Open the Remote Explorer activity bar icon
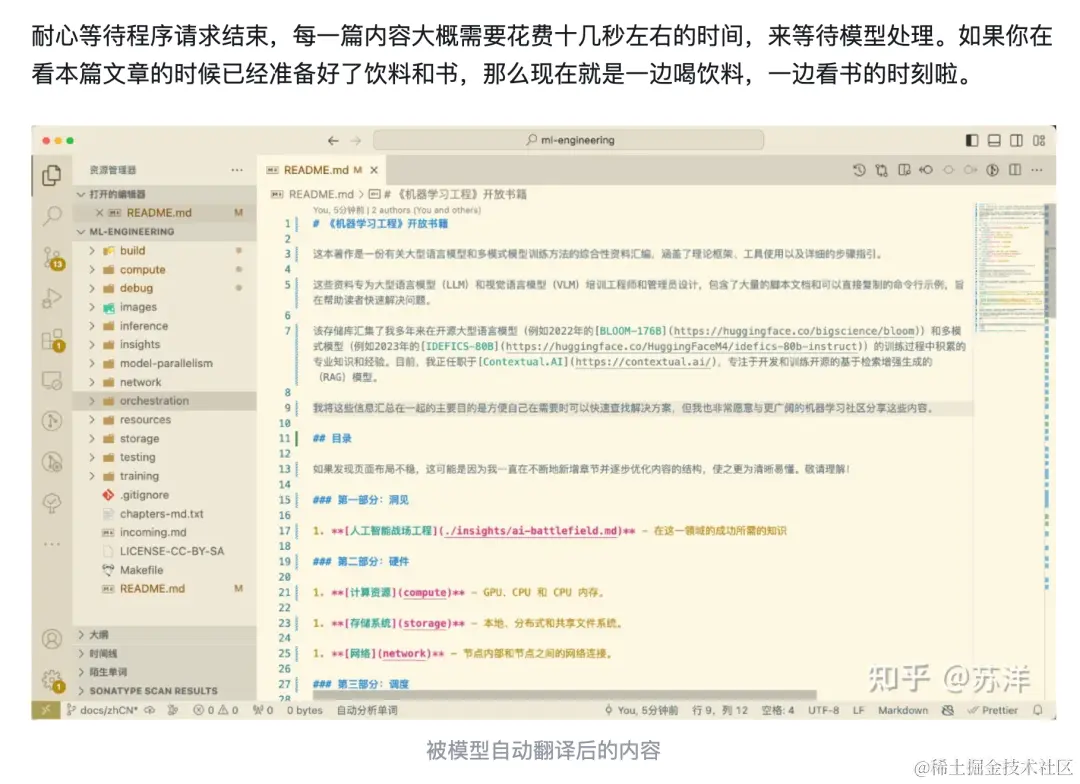The image size is (1080, 784). click(x=52, y=380)
